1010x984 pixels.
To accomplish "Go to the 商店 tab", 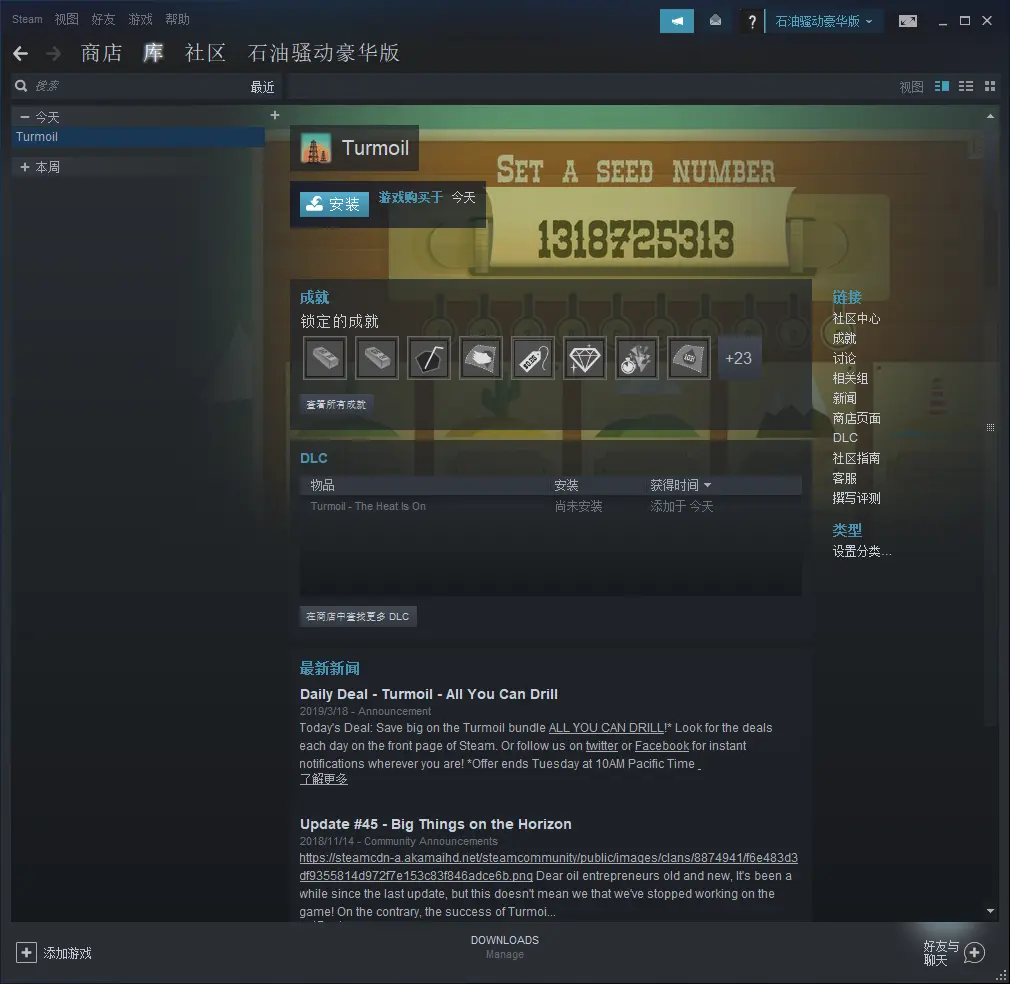I will [x=102, y=53].
